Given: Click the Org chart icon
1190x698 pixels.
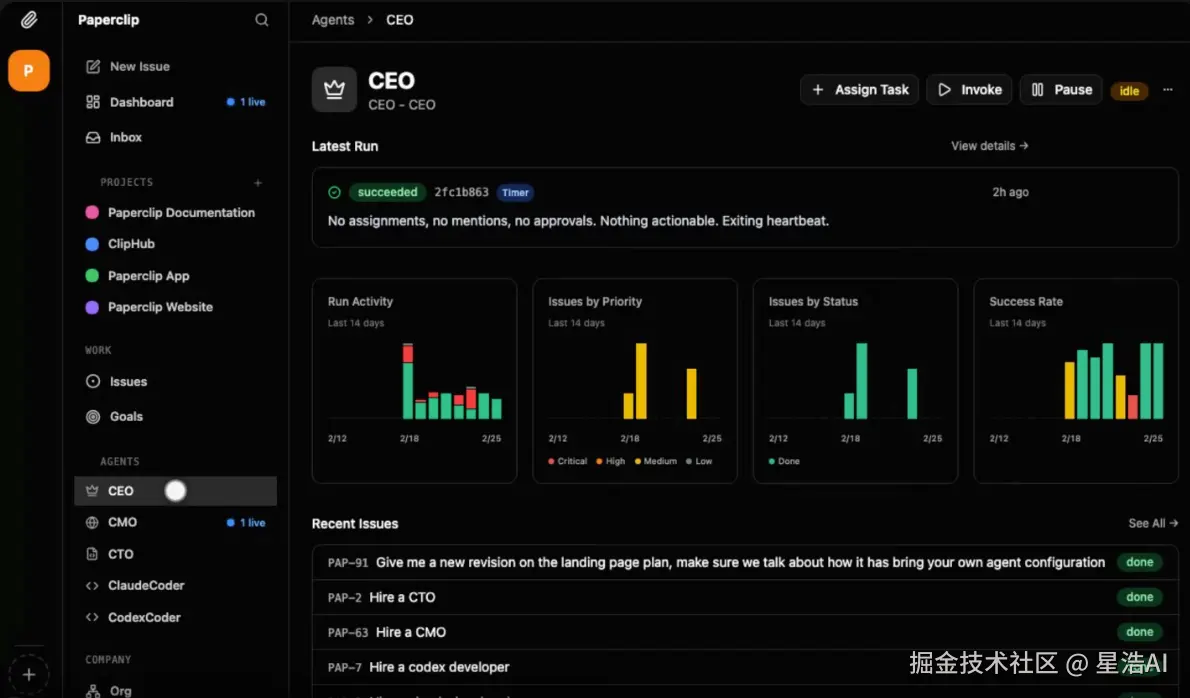Looking at the screenshot, I should tap(93, 691).
